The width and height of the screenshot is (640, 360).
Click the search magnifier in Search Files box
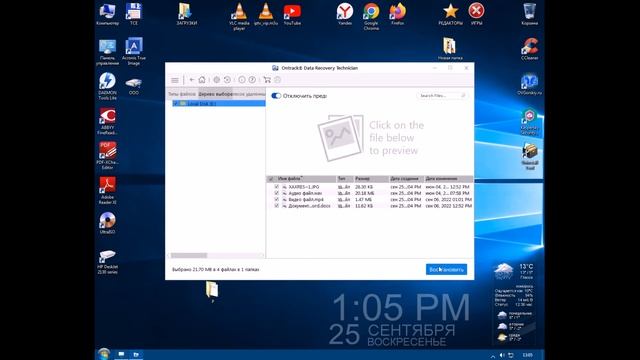pos(463,96)
